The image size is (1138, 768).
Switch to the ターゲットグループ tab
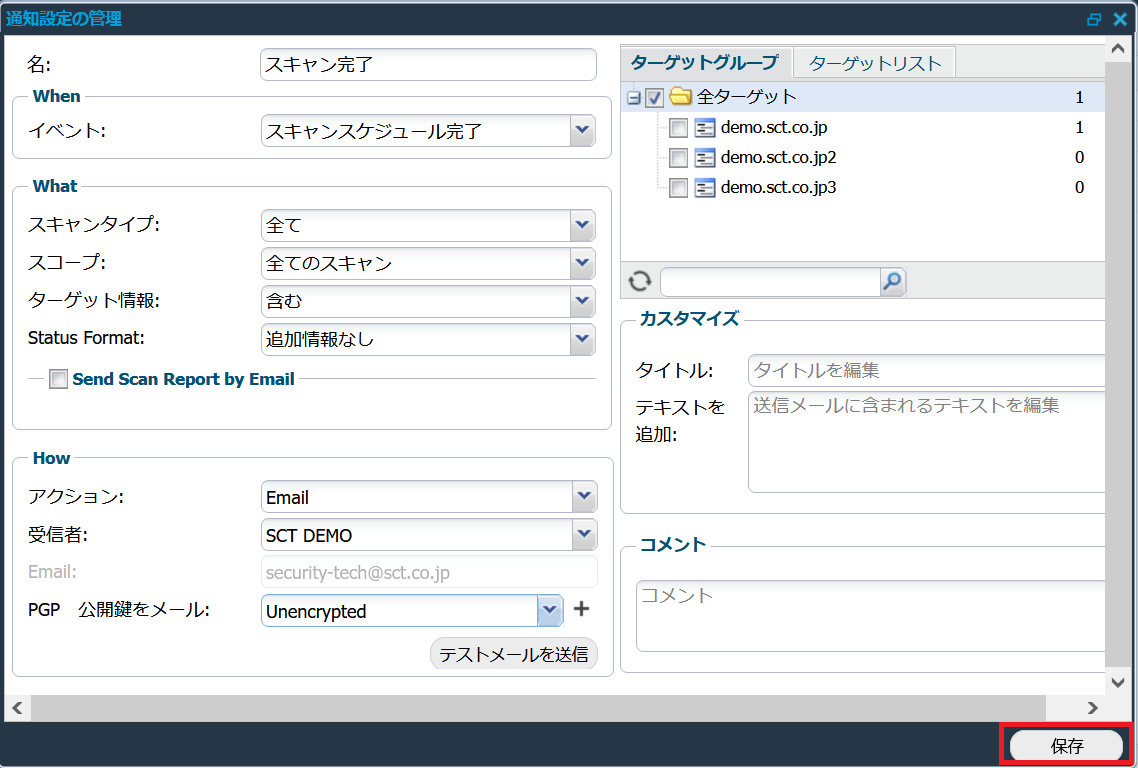[x=705, y=63]
